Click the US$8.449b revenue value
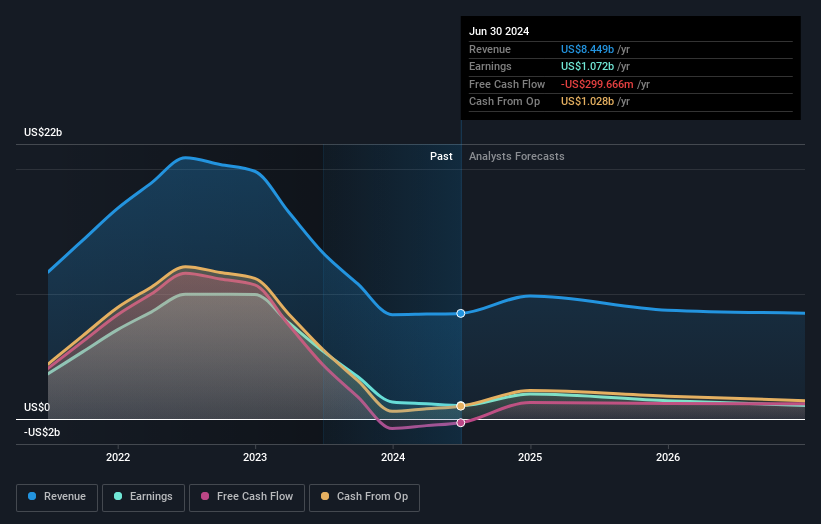 pos(587,49)
